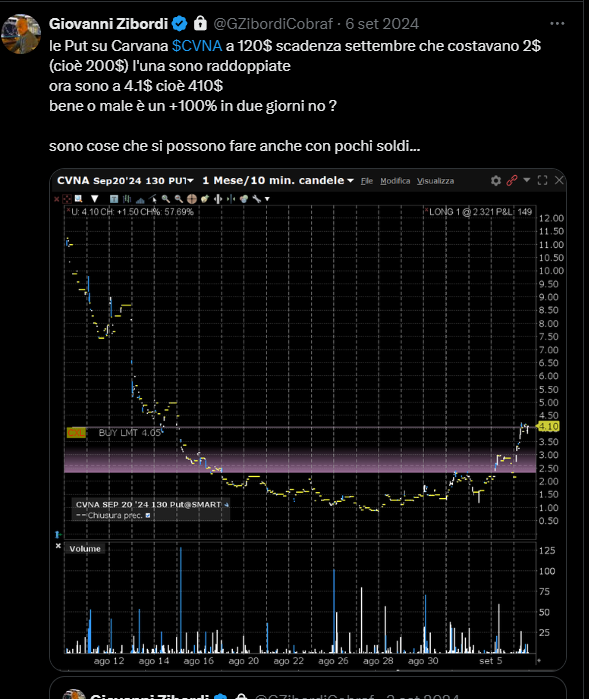Screen dimensions: 589x699
Task: Open the 6 set 2024 post date link
Action: tap(382, 24)
